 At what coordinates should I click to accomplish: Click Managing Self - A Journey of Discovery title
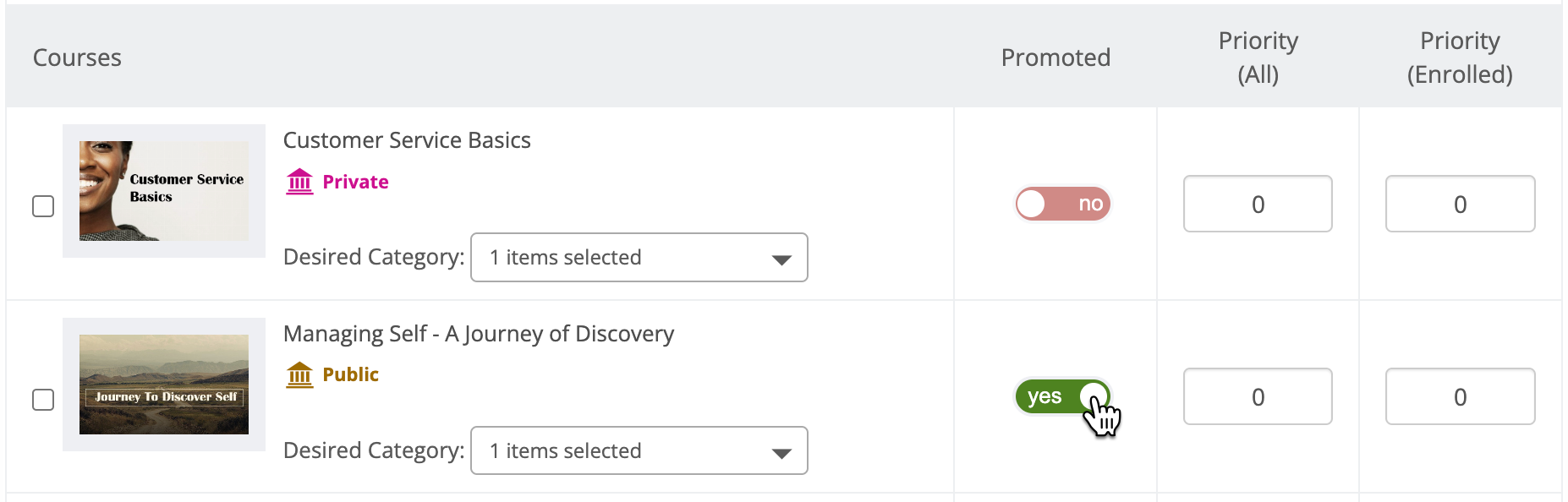pyautogui.click(x=479, y=334)
